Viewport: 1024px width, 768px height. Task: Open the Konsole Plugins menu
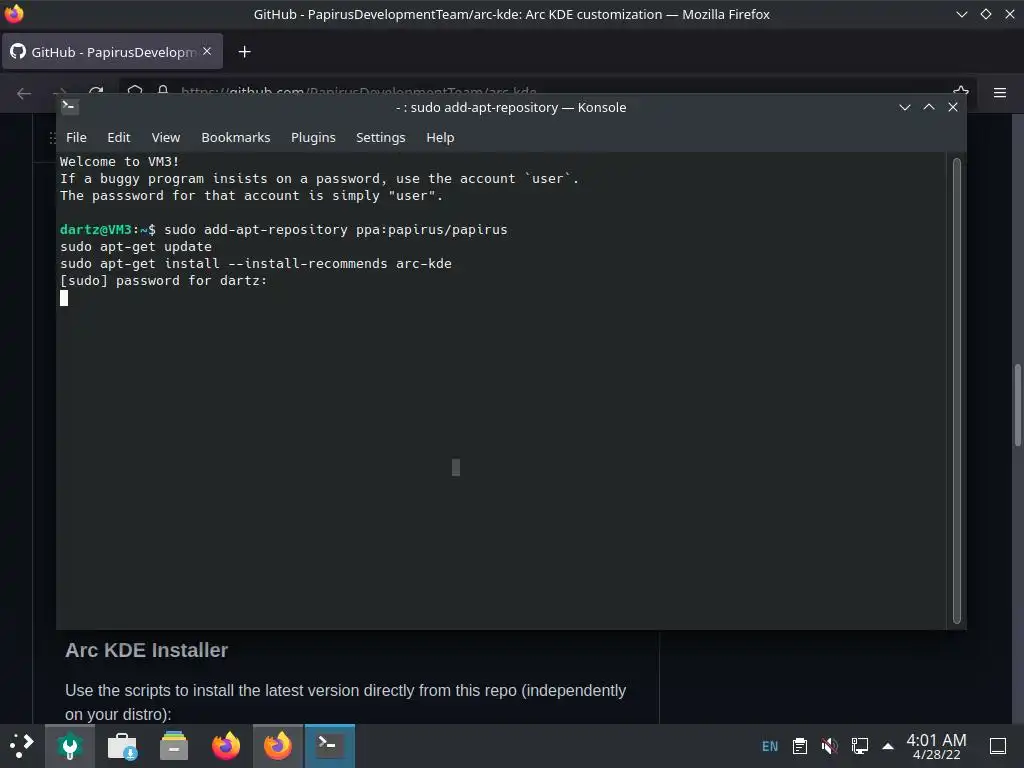pyautogui.click(x=313, y=138)
